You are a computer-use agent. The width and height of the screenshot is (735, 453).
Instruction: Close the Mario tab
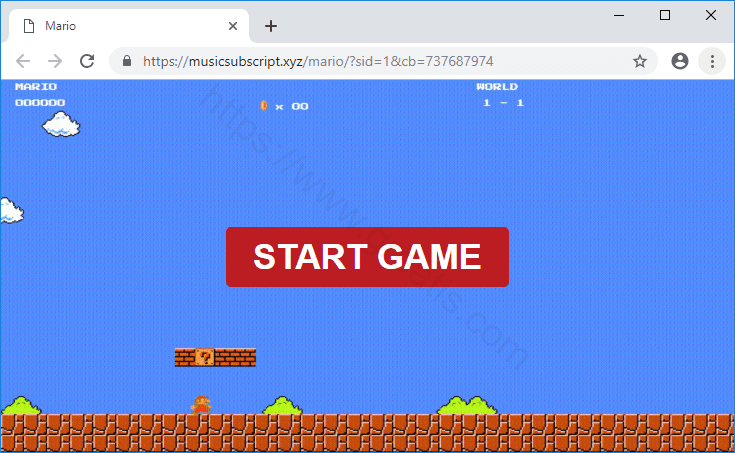pyautogui.click(x=233, y=26)
